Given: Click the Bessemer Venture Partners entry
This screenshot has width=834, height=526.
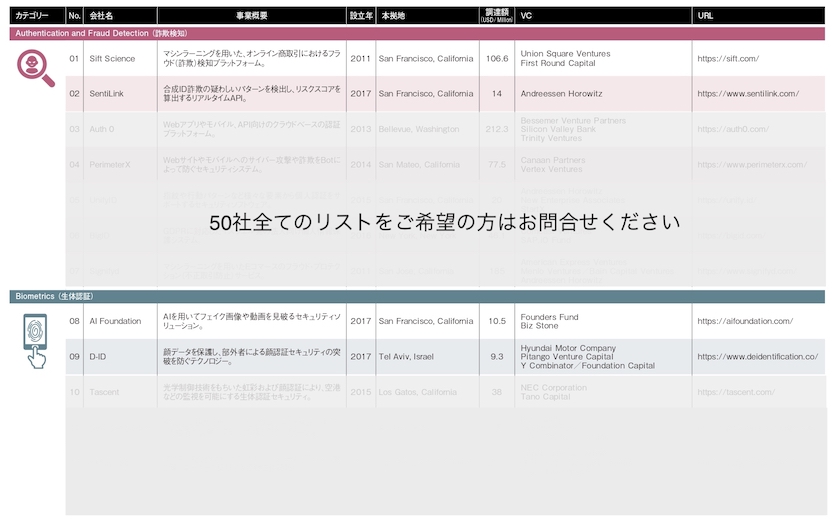Looking at the screenshot, I should [573, 121].
